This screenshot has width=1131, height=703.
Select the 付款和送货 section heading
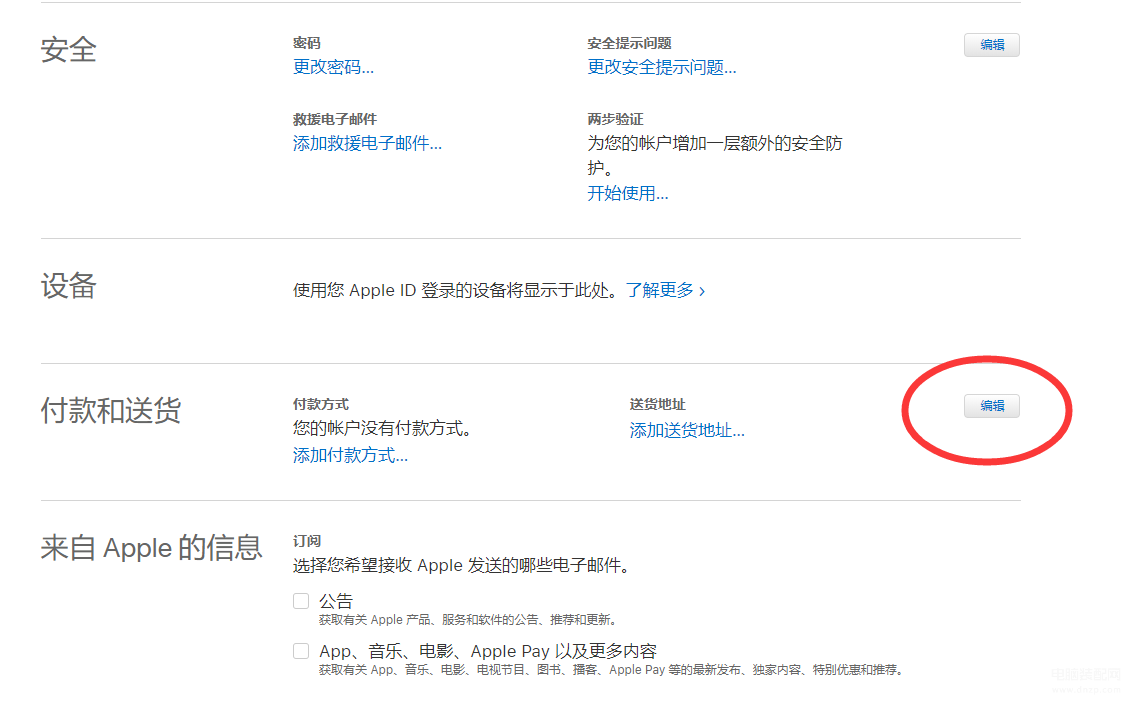[x=110, y=411]
